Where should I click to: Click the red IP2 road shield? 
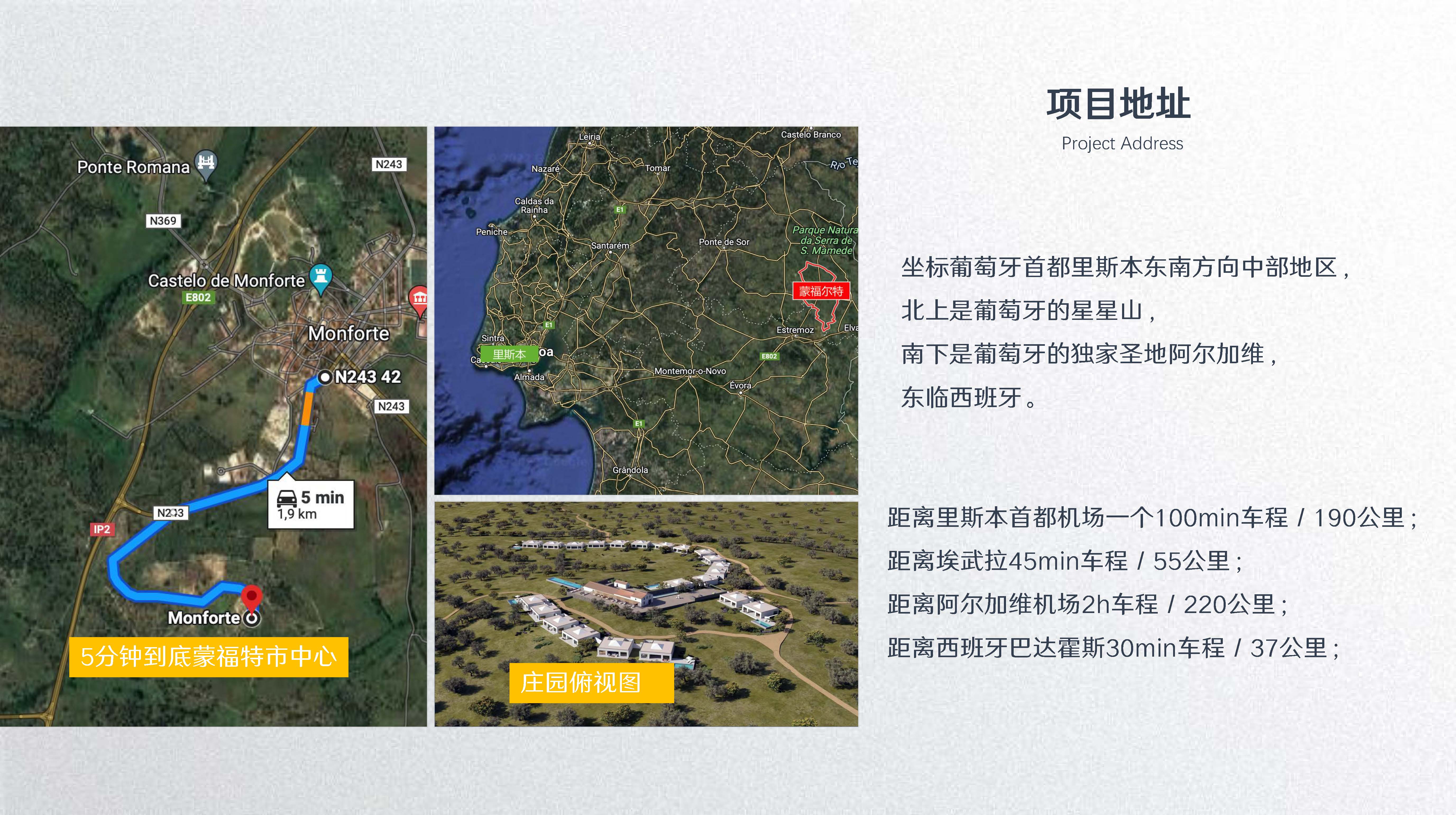pyautogui.click(x=102, y=529)
